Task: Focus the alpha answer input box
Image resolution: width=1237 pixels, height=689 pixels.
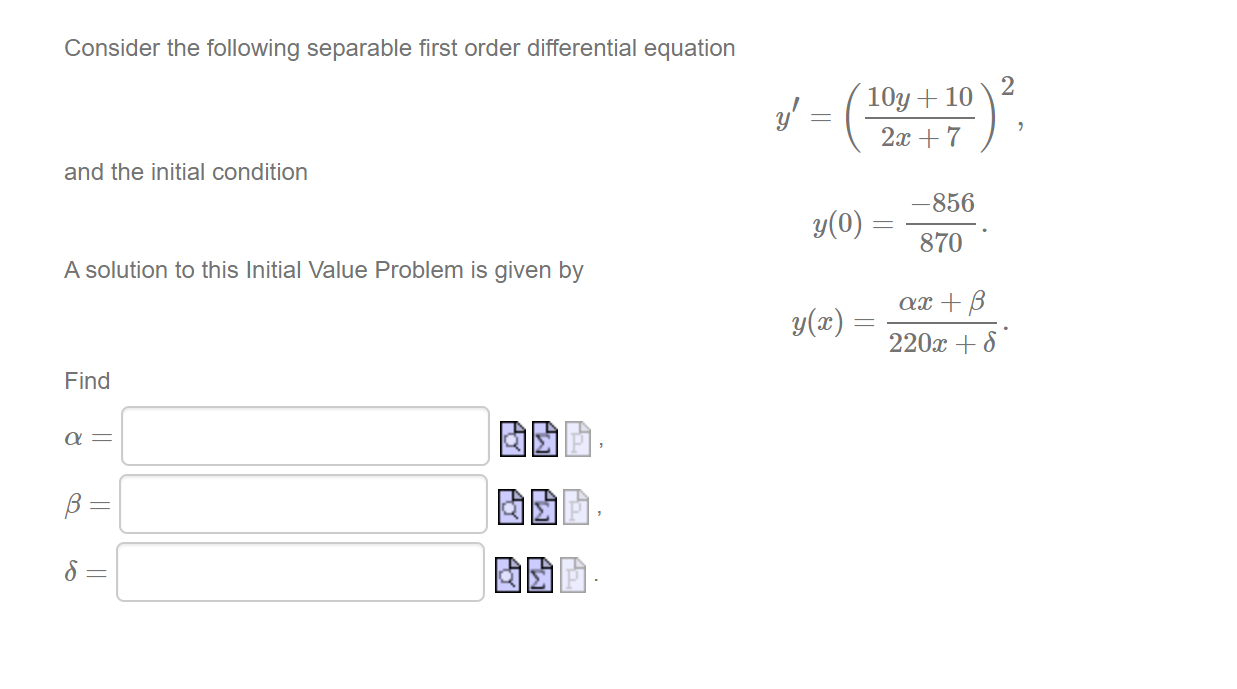Action: (305, 436)
